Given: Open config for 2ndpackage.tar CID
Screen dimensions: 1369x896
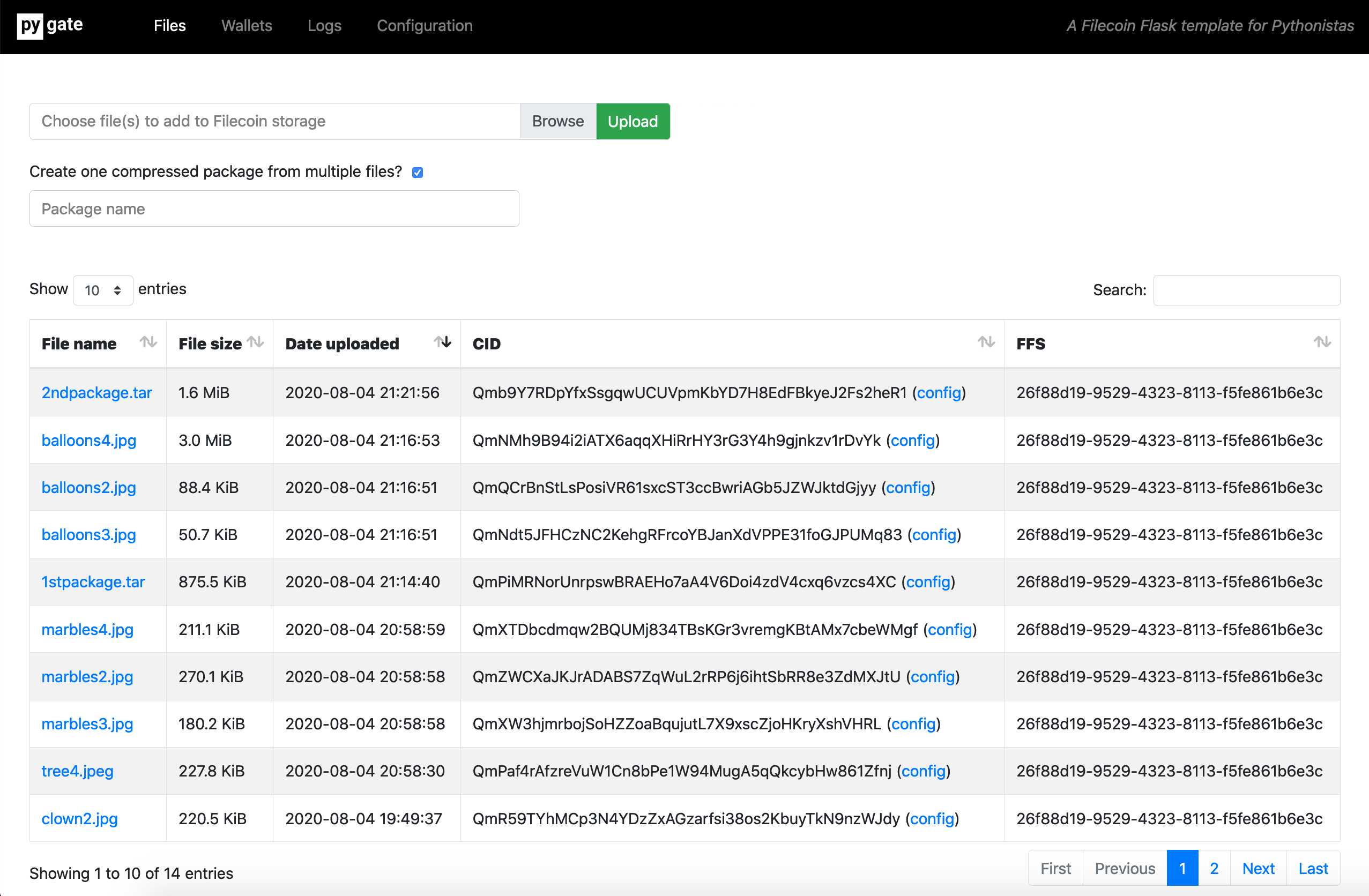Looking at the screenshot, I should 939,393.
